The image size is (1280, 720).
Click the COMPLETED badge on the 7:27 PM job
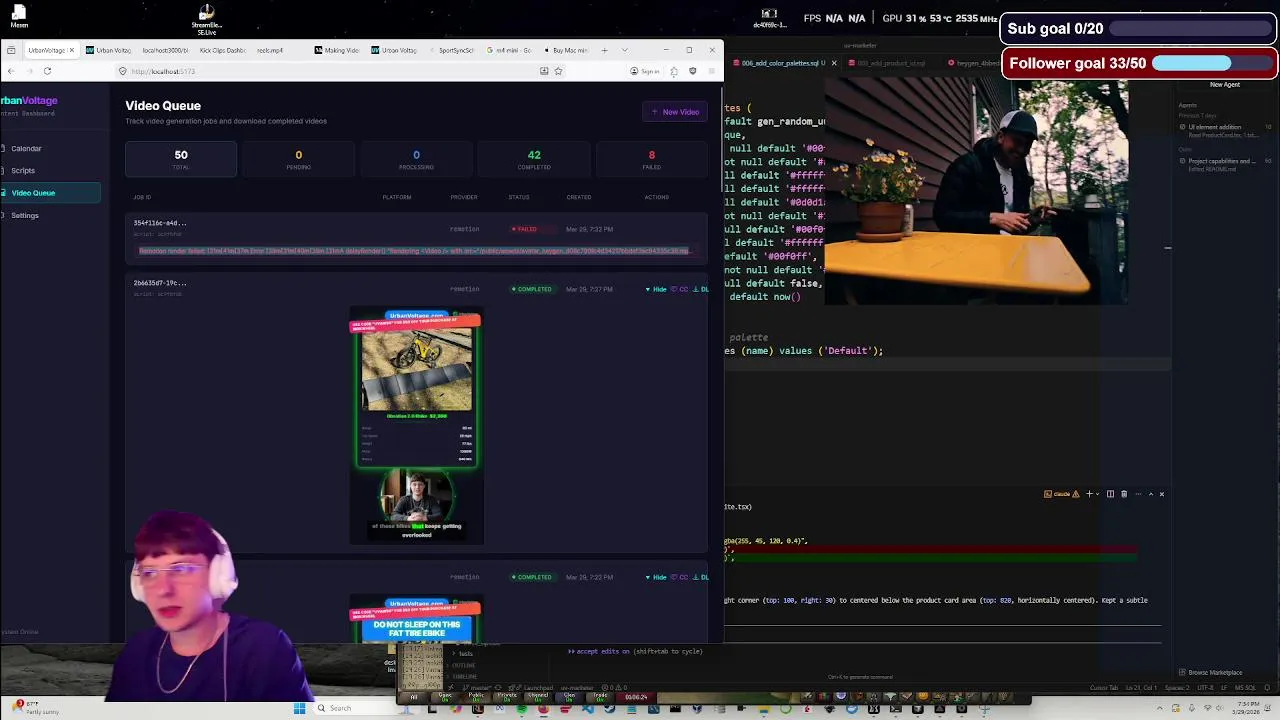[531, 289]
